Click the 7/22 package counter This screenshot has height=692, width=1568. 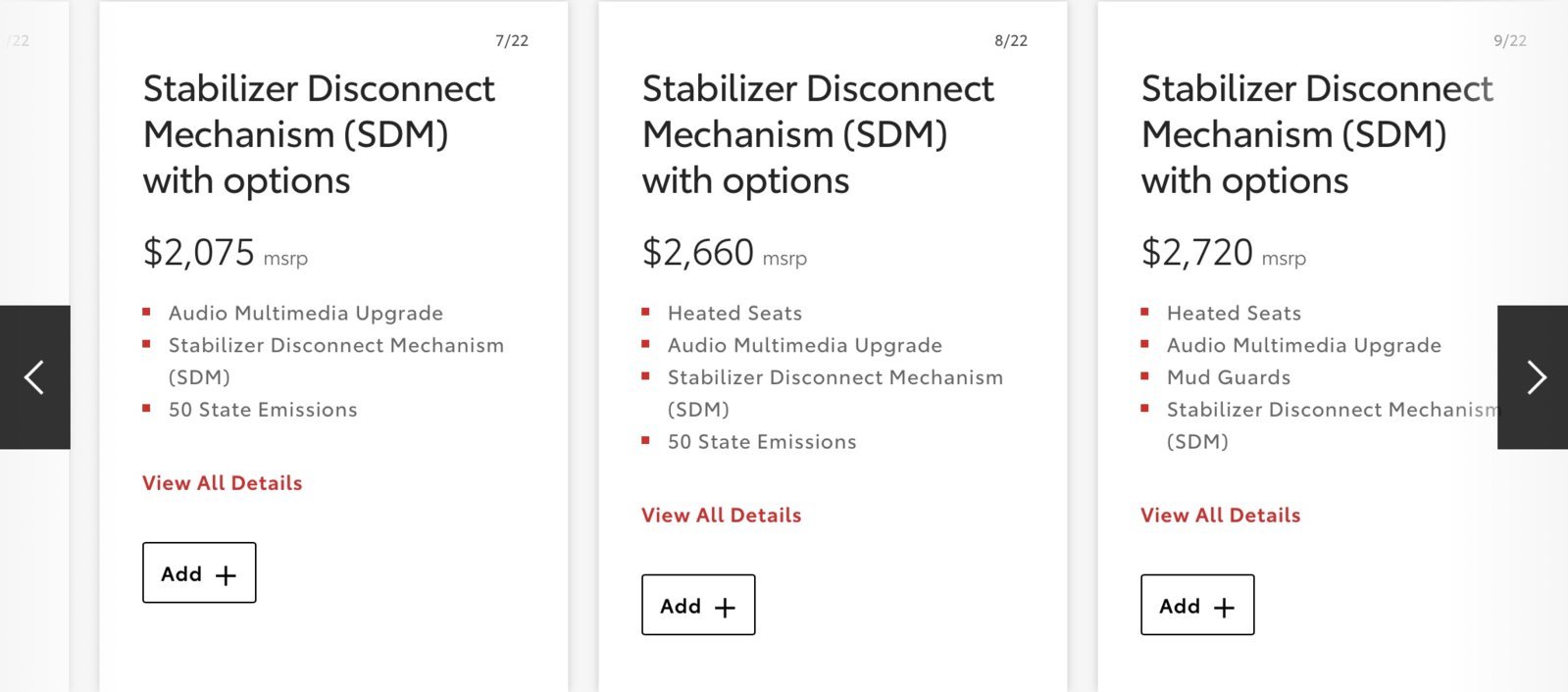512,41
